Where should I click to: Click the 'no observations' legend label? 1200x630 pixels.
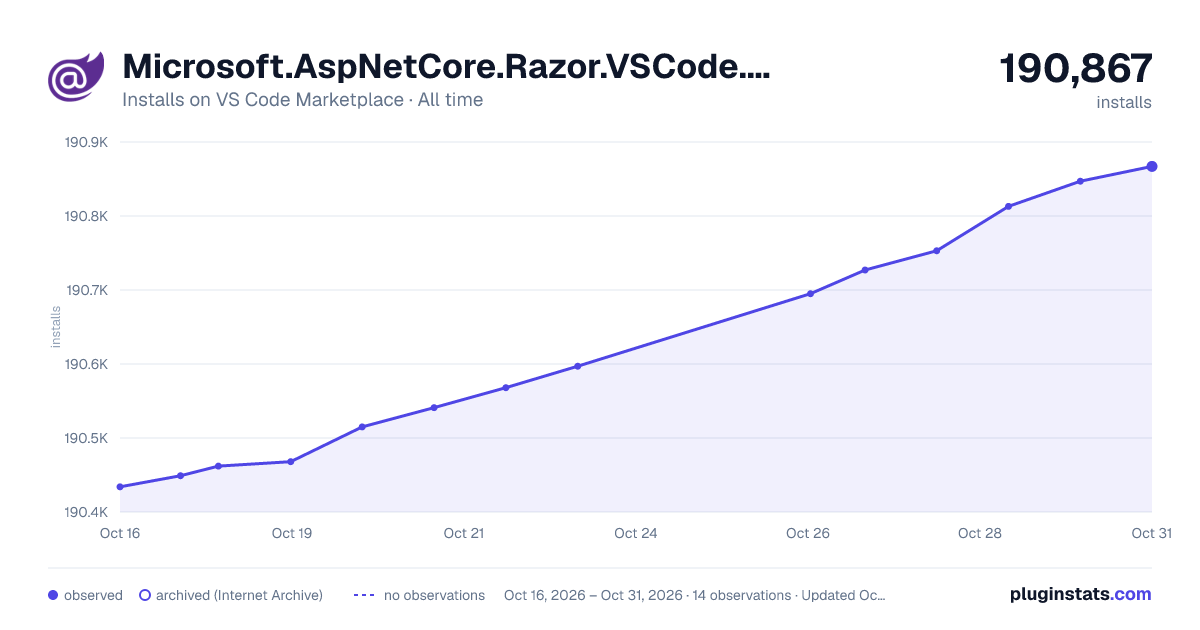pos(434,595)
